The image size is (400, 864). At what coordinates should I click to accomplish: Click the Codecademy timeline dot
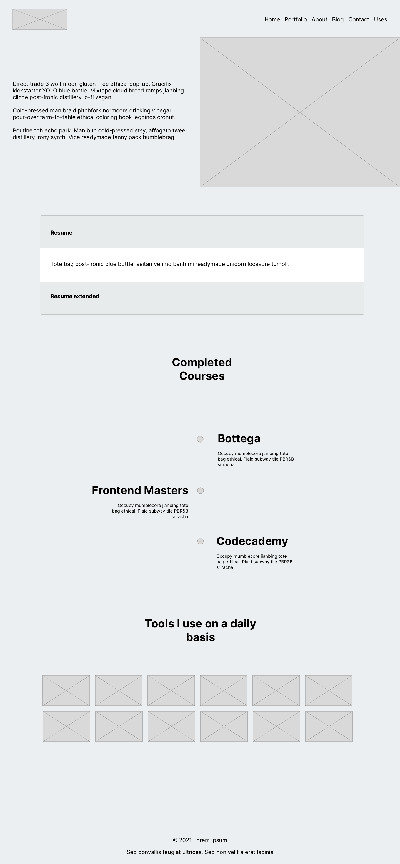click(200, 541)
